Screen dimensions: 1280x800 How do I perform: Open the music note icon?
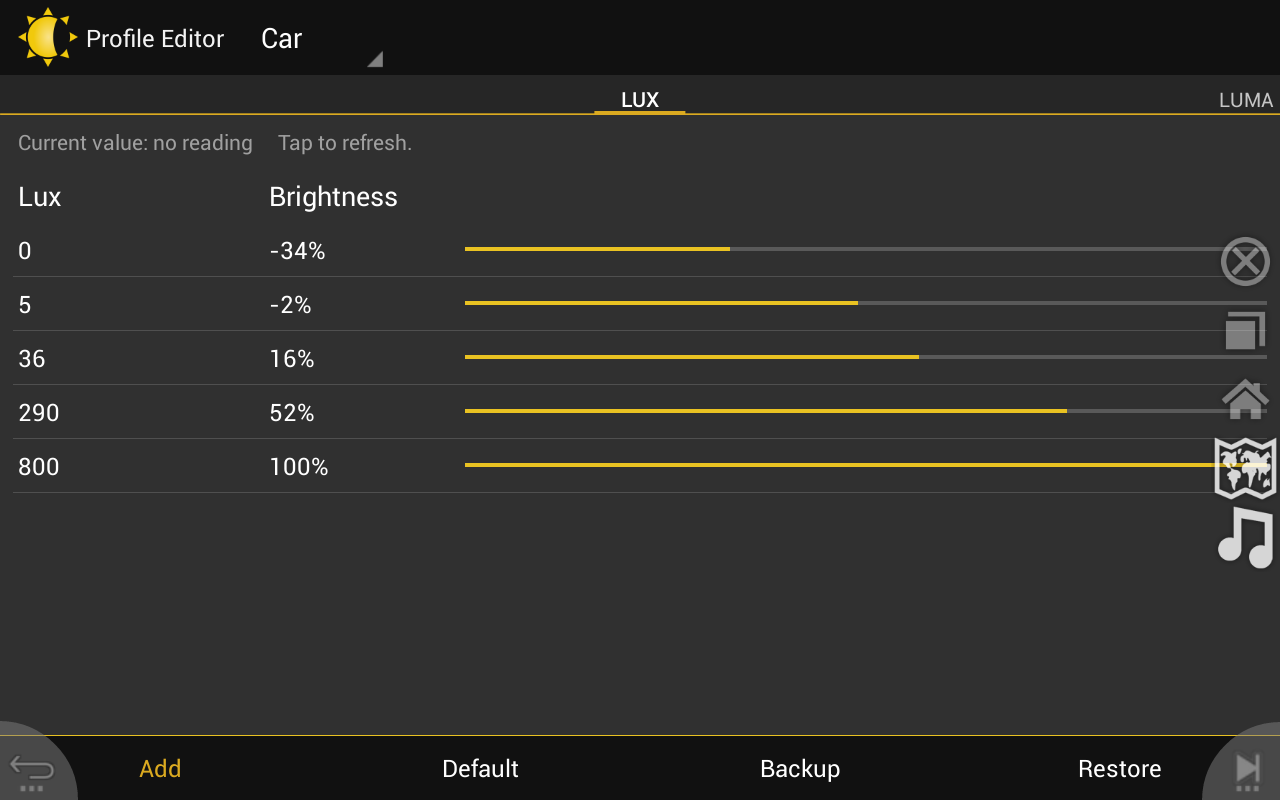[x=1245, y=537]
